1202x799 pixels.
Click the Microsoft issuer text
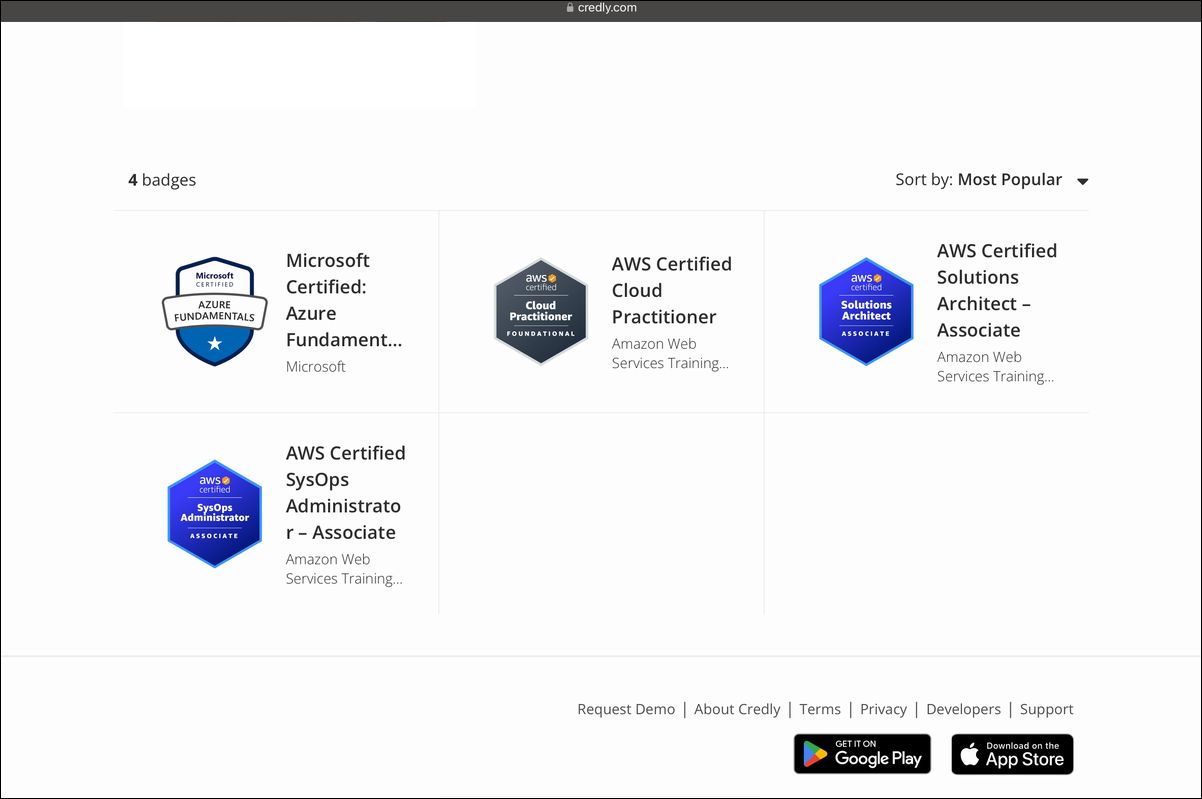(316, 367)
